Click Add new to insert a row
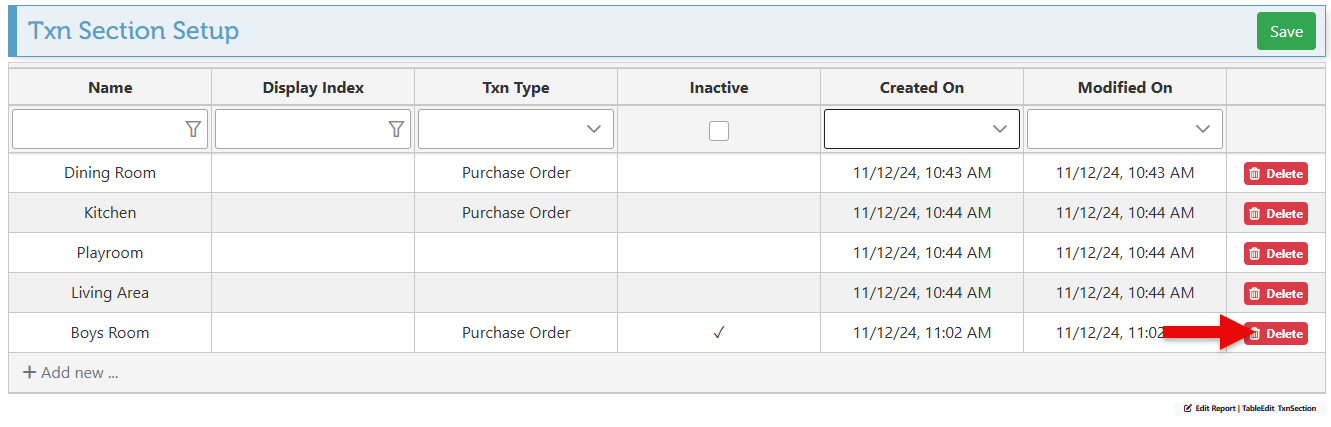 coord(70,373)
